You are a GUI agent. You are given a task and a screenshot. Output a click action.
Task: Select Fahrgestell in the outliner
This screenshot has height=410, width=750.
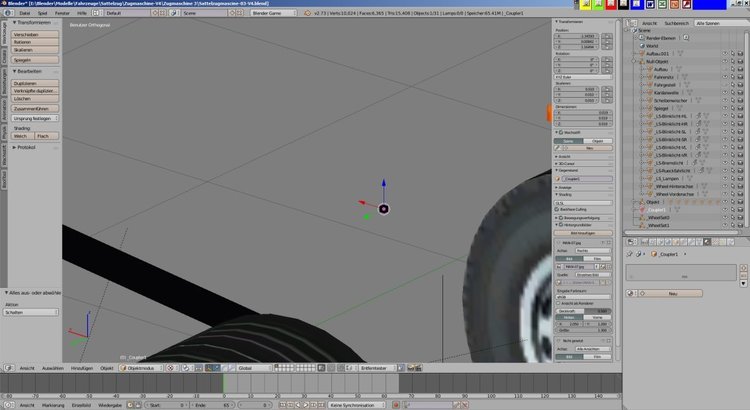(664, 85)
